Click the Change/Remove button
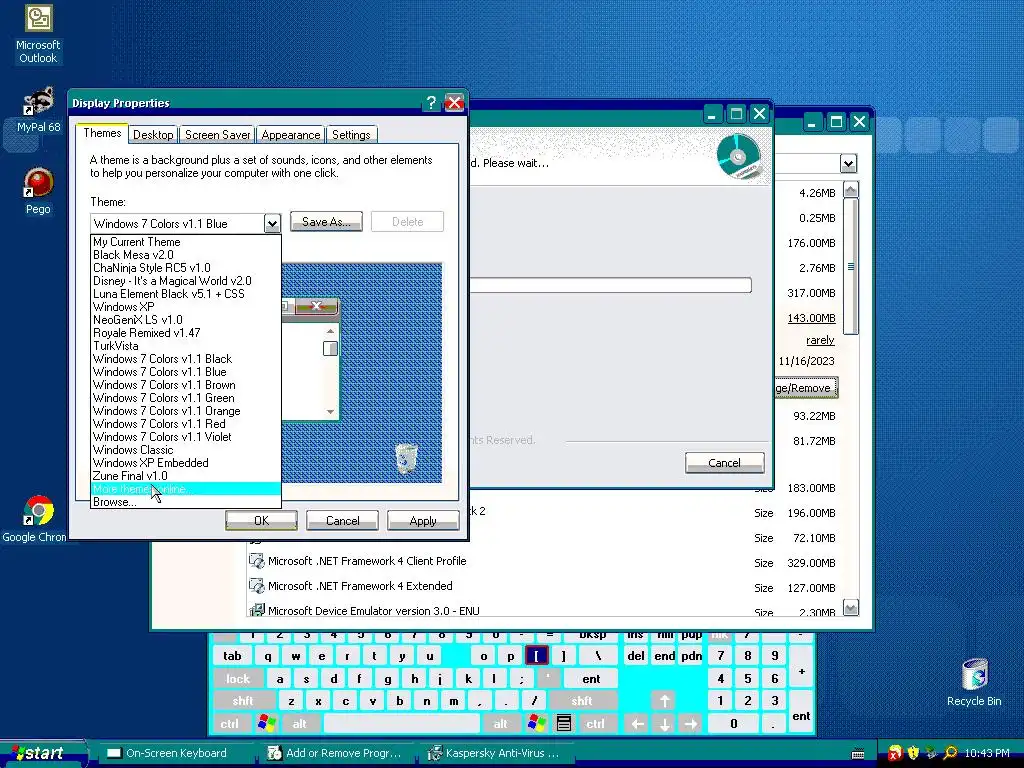This screenshot has height=768, width=1024. [x=805, y=388]
